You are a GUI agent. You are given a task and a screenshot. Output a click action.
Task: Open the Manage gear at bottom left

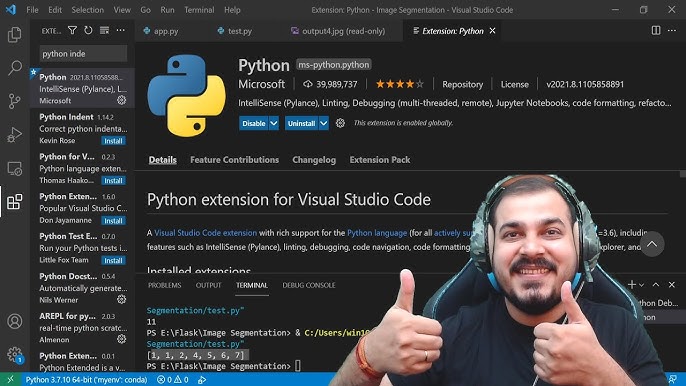(14, 354)
